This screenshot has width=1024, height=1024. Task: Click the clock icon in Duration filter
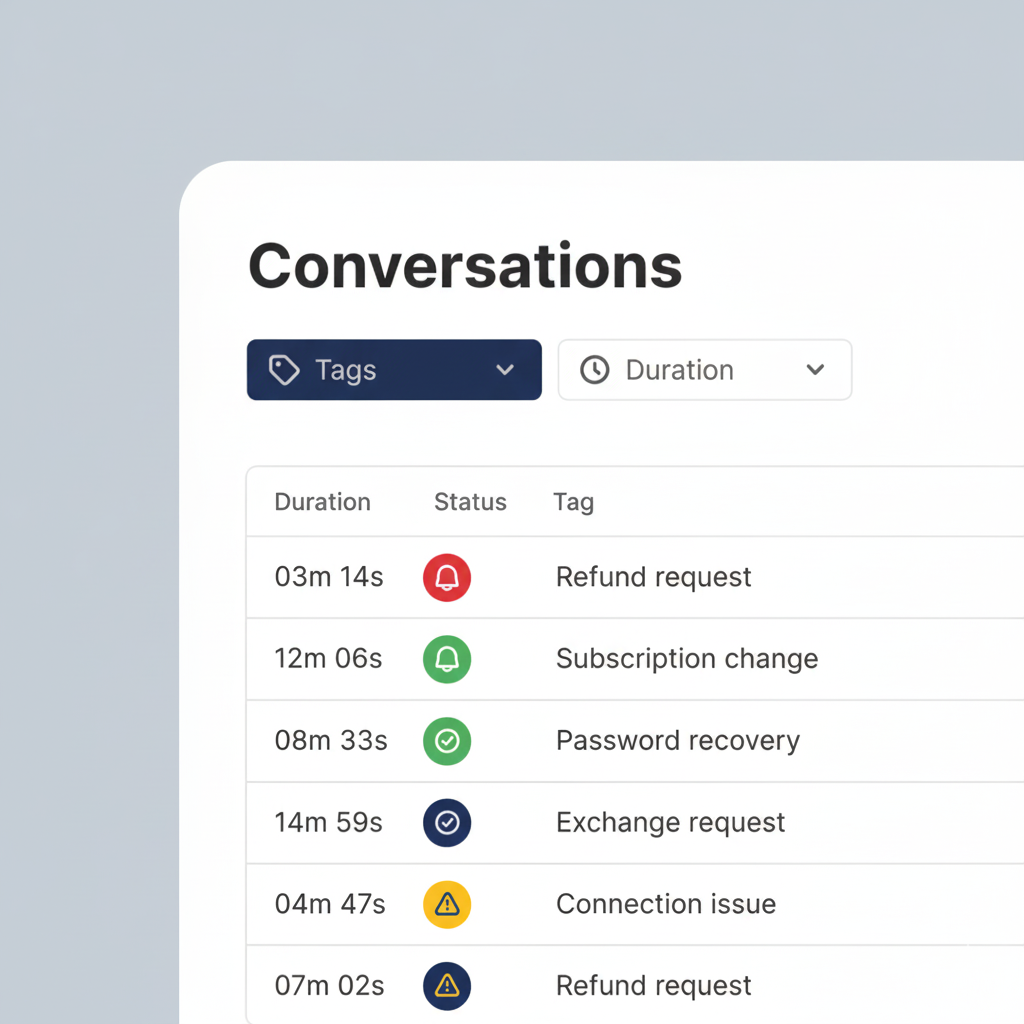click(x=595, y=370)
